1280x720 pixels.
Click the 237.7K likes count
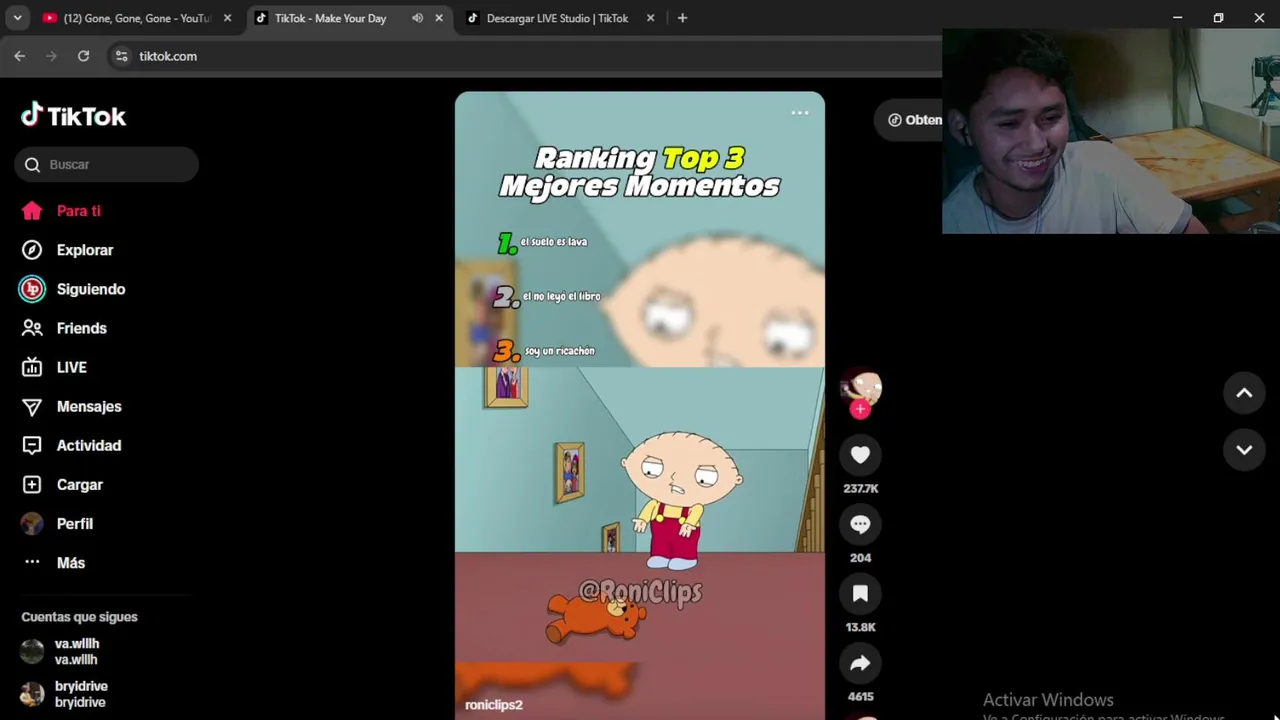pos(860,489)
